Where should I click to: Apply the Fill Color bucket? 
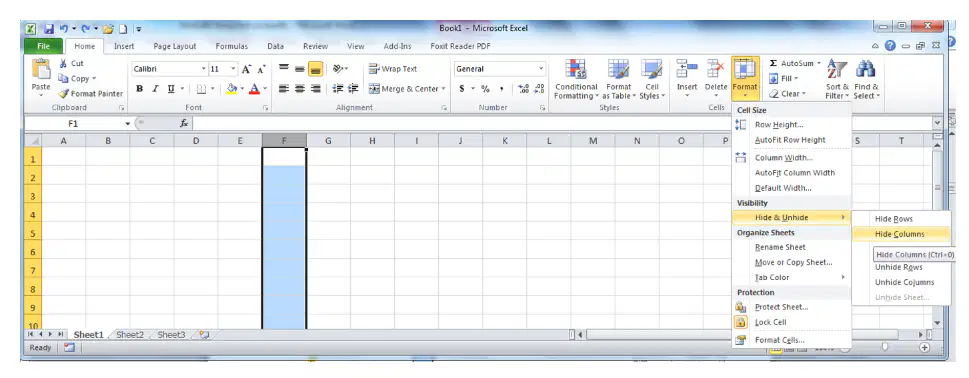click(x=232, y=89)
